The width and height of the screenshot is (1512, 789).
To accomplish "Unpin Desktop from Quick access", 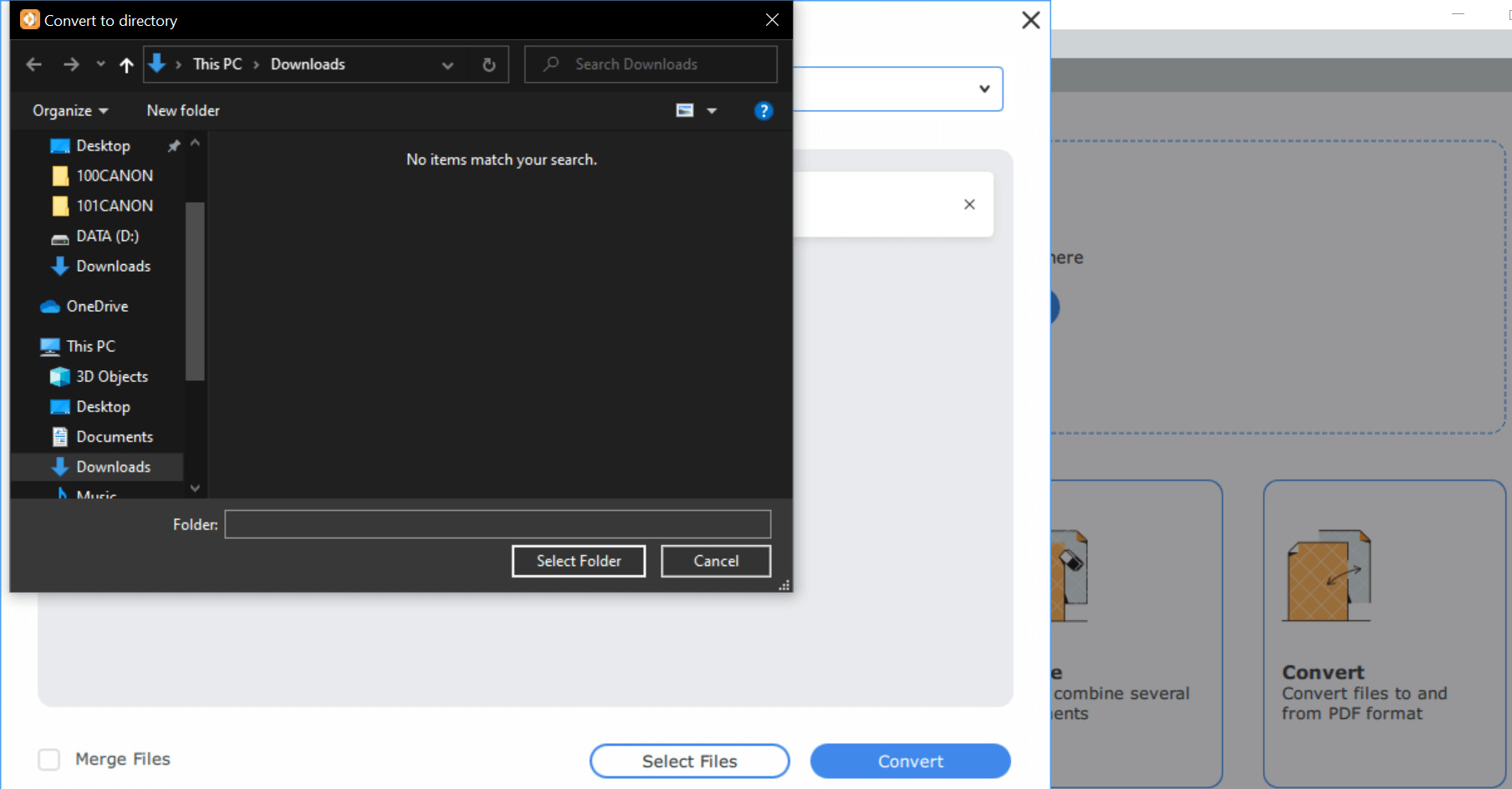I will pos(174,145).
